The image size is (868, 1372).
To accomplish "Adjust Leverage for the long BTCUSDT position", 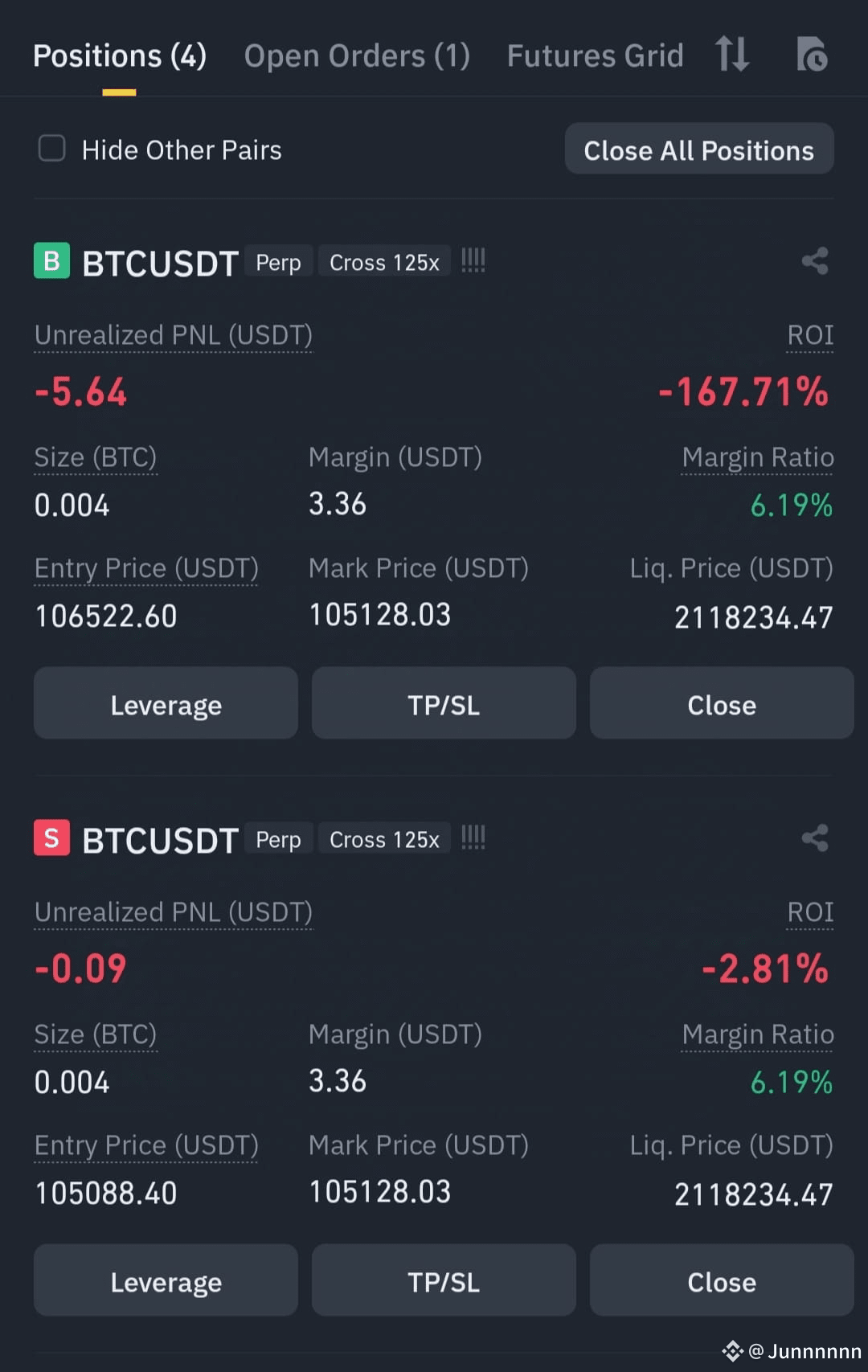I will tap(166, 703).
